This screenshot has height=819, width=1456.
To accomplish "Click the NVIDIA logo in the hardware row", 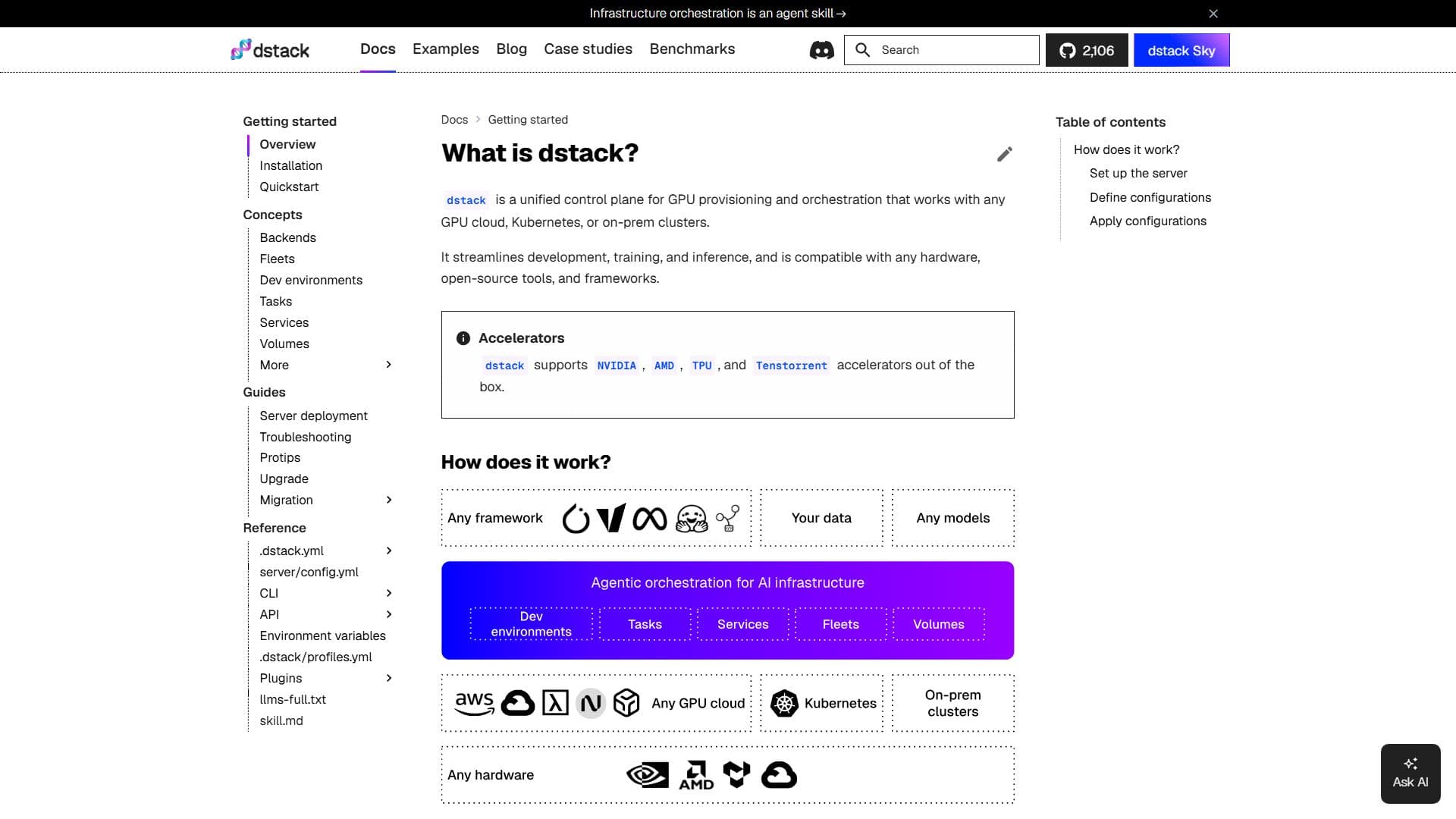I will (648, 775).
